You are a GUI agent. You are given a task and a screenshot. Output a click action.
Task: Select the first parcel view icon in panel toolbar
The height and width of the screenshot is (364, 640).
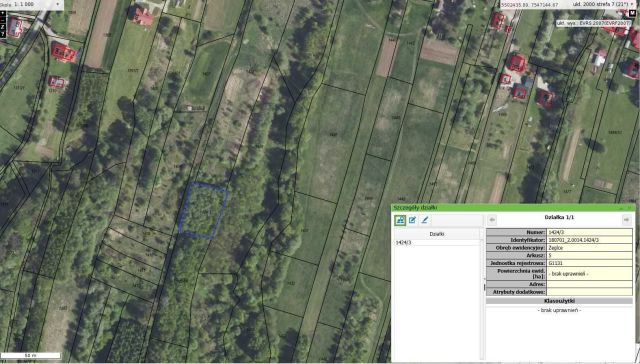click(x=400, y=220)
